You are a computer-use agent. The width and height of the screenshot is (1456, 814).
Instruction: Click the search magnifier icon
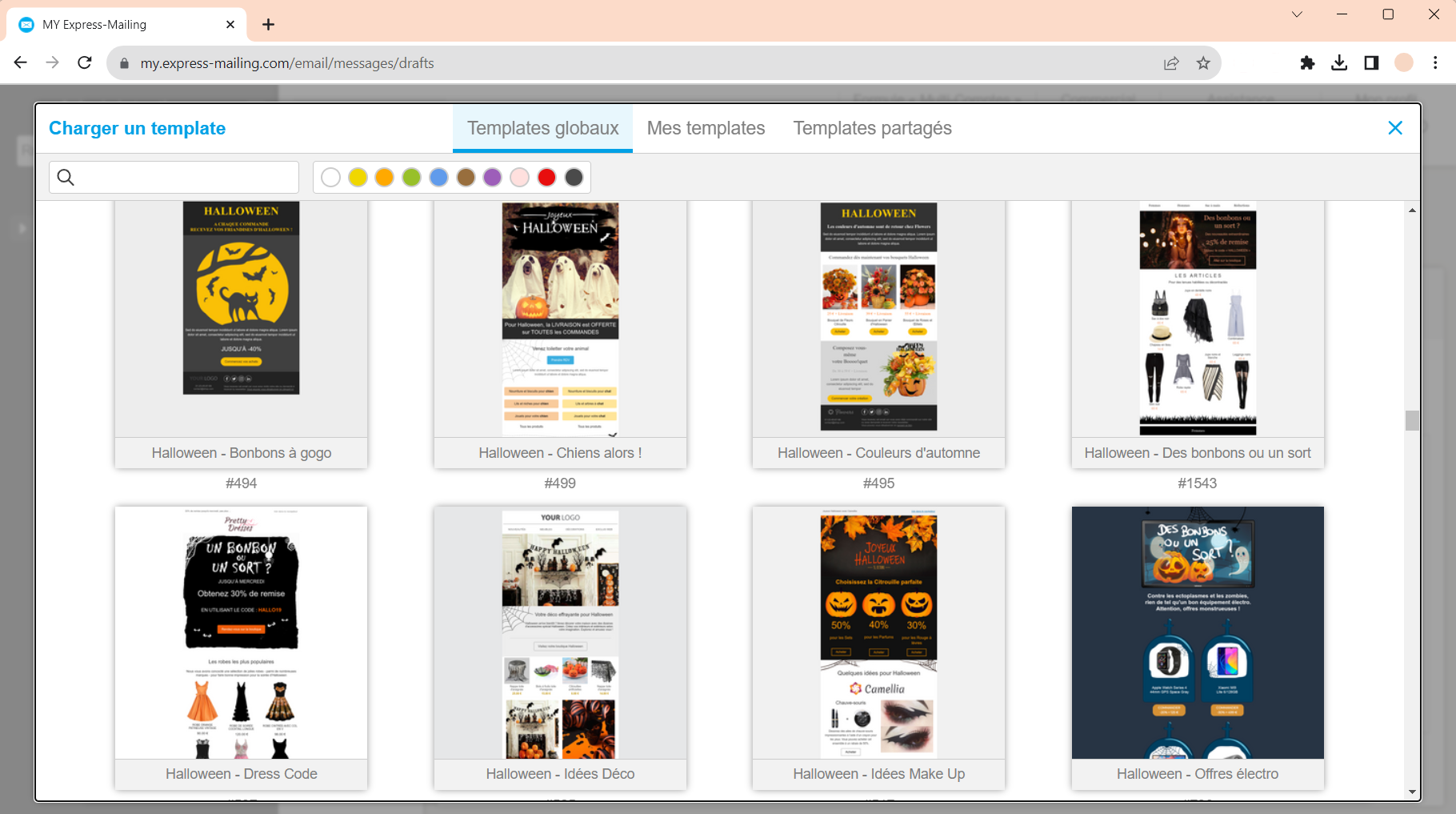[x=66, y=178]
